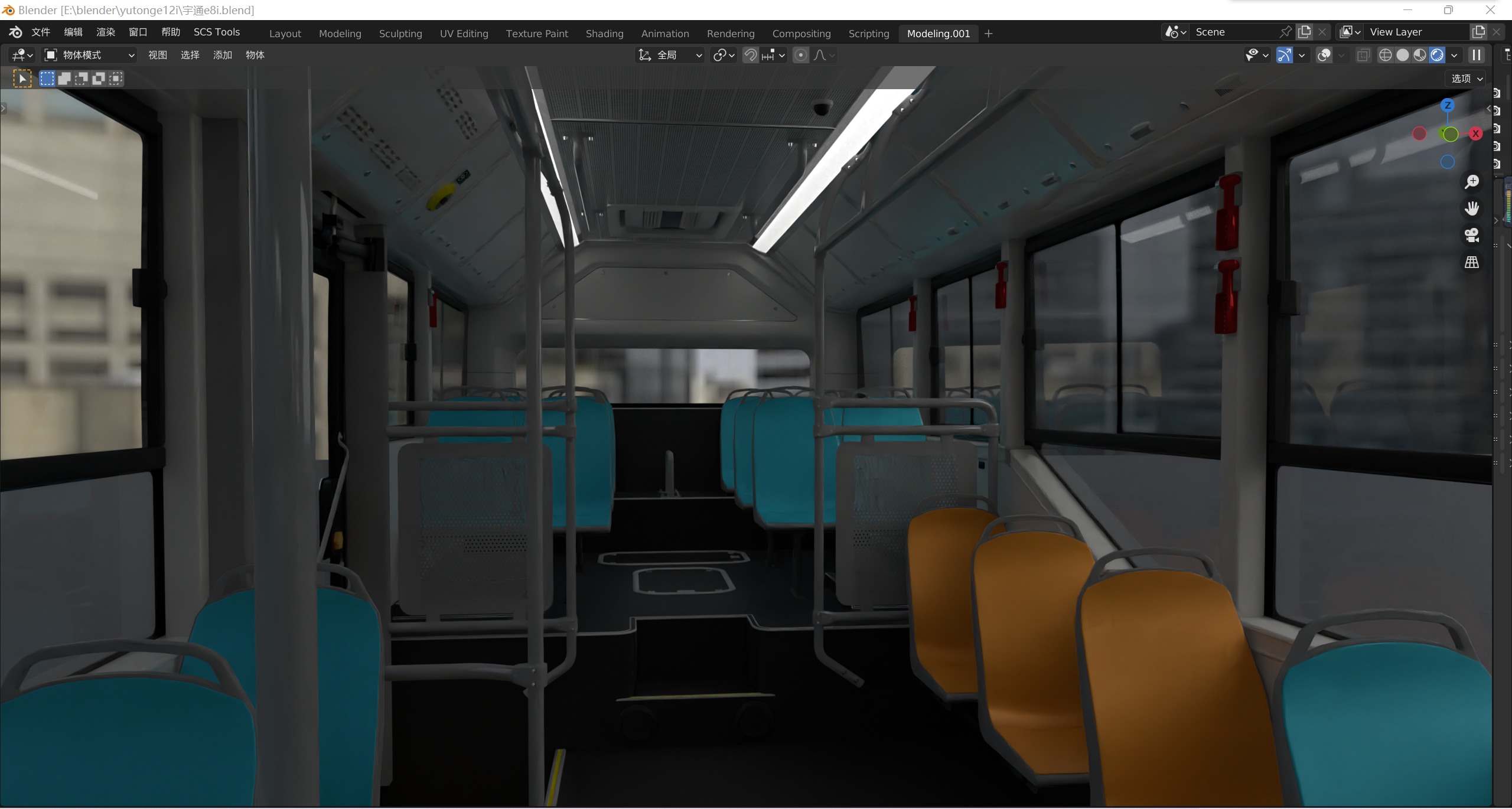Switch to the Rendering workspace tab
Viewport: 1512px width, 809px height.
click(x=731, y=34)
